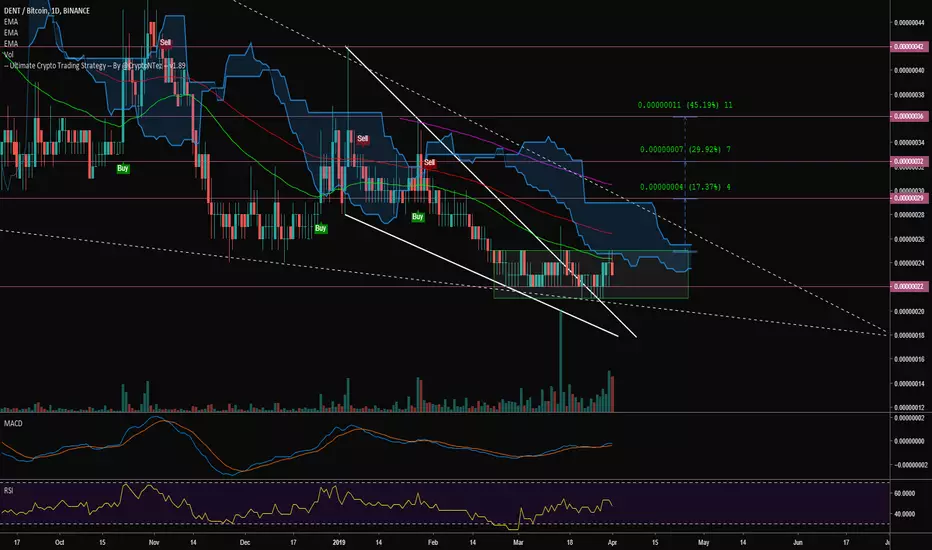This screenshot has height=550, width=932.
Task: Select the RSI indicator pane label
Action: click(x=9, y=491)
